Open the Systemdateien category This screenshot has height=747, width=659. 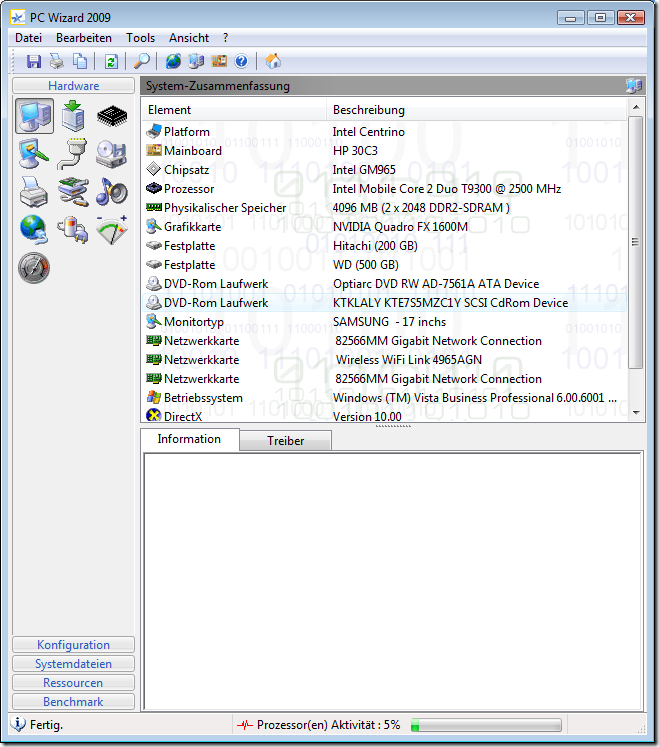pyautogui.click(x=73, y=664)
